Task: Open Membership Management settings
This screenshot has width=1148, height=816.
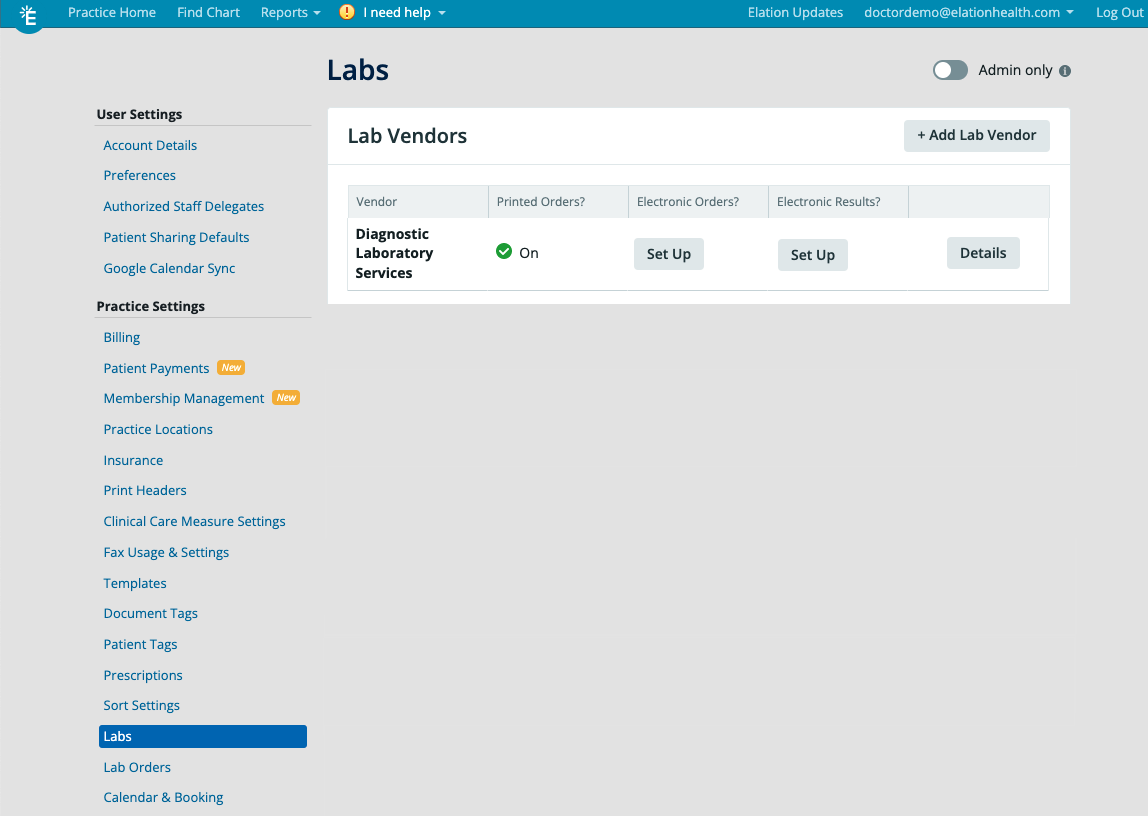Action: 184,398
